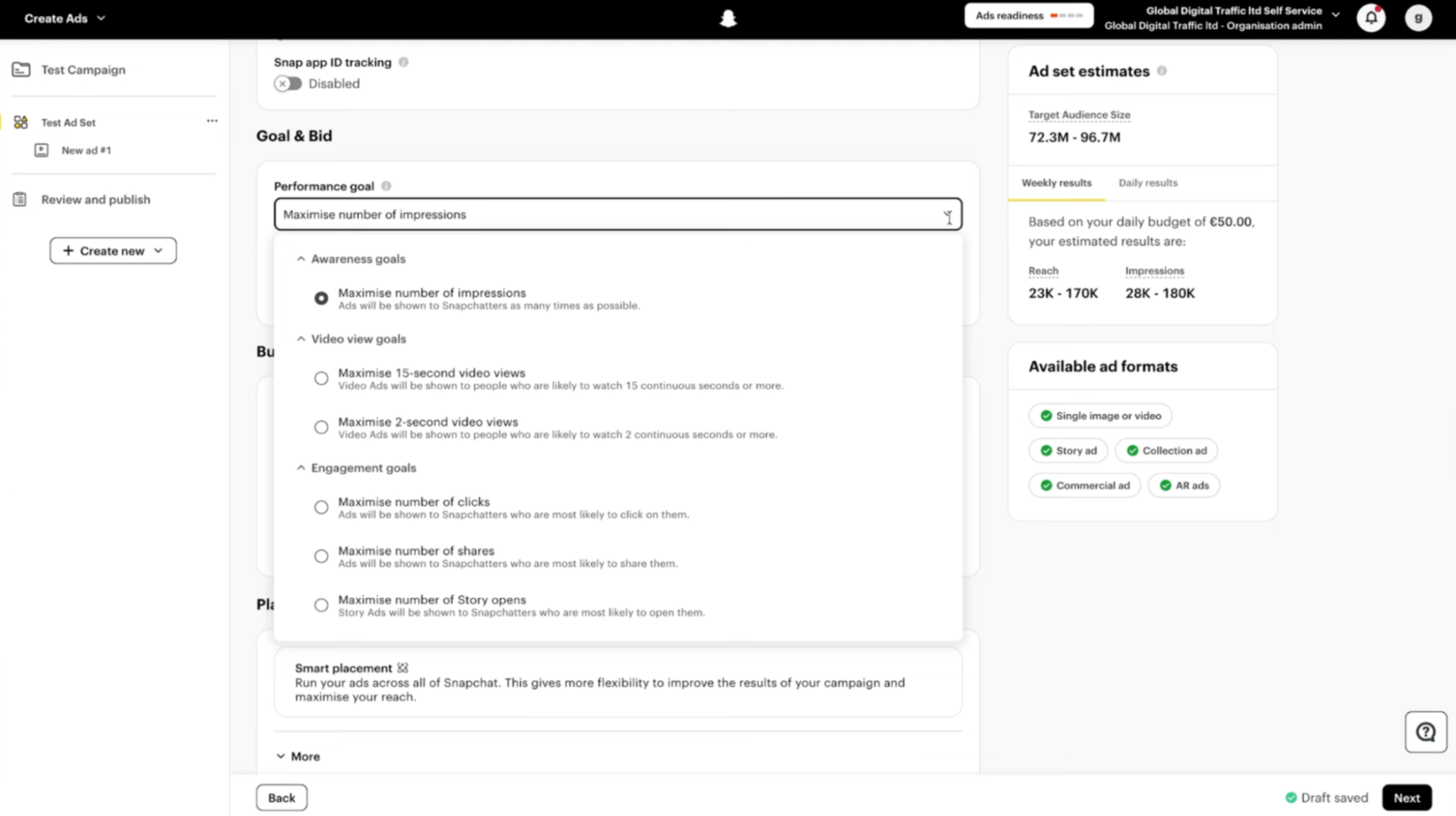Open Review and publish step

(x=95, y=199)
